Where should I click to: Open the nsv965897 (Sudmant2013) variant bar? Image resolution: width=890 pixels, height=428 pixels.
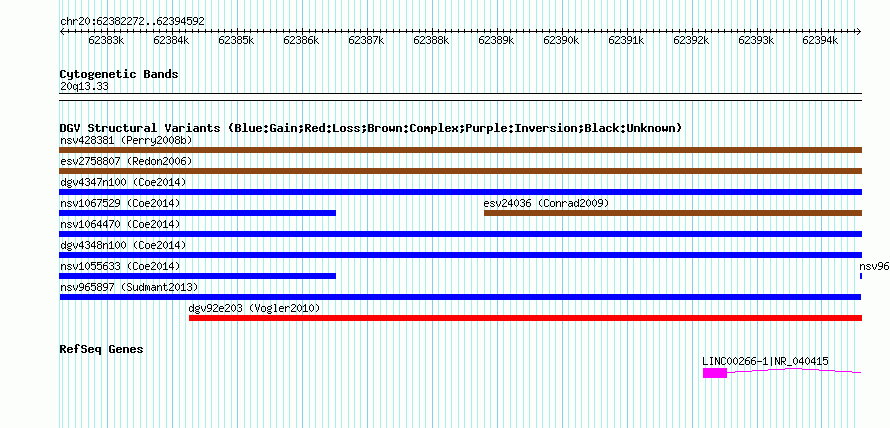click(x=460, y=297)
